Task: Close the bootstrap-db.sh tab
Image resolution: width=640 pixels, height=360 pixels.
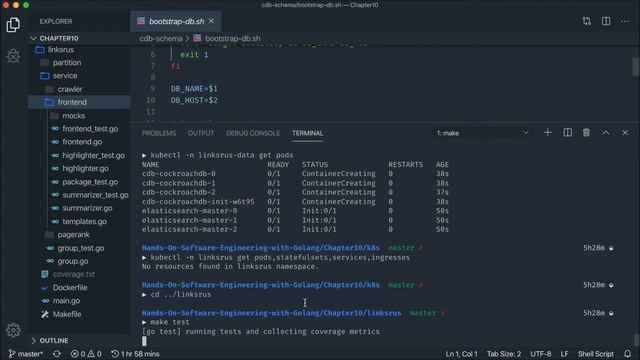Action: pos(211,21)
